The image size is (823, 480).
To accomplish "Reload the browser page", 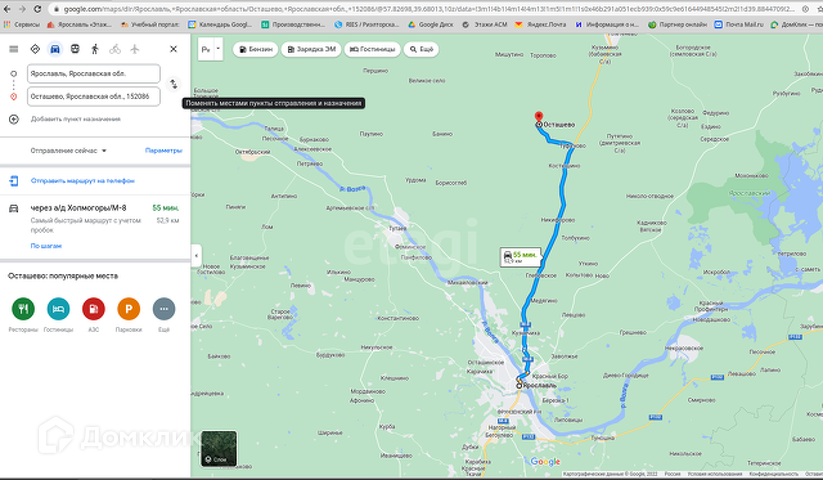I will [37, 9].
